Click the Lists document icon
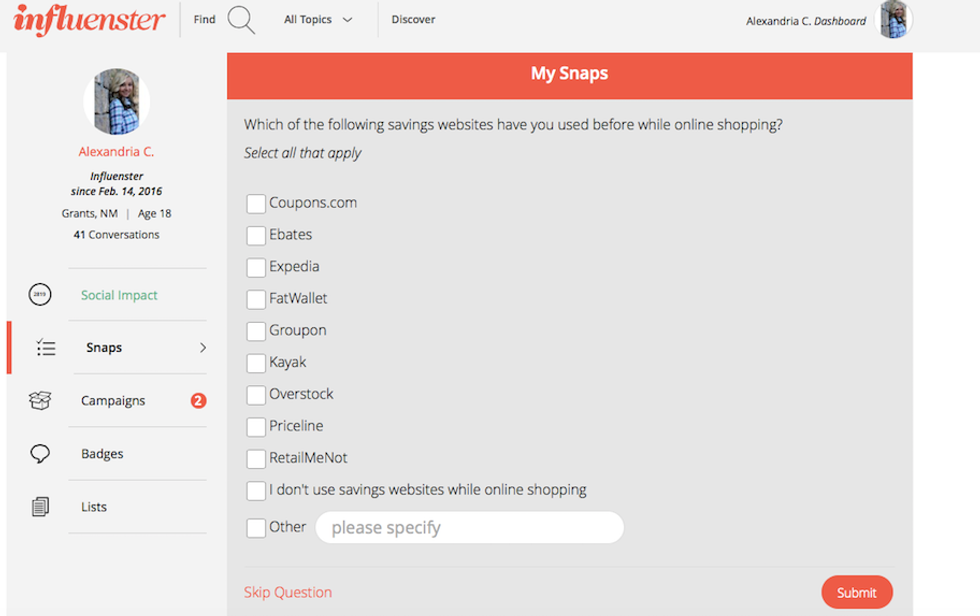 click(40, 507)
